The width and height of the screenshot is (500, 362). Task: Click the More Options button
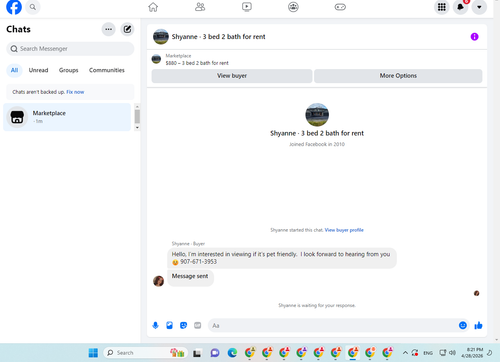coord(398,76)
